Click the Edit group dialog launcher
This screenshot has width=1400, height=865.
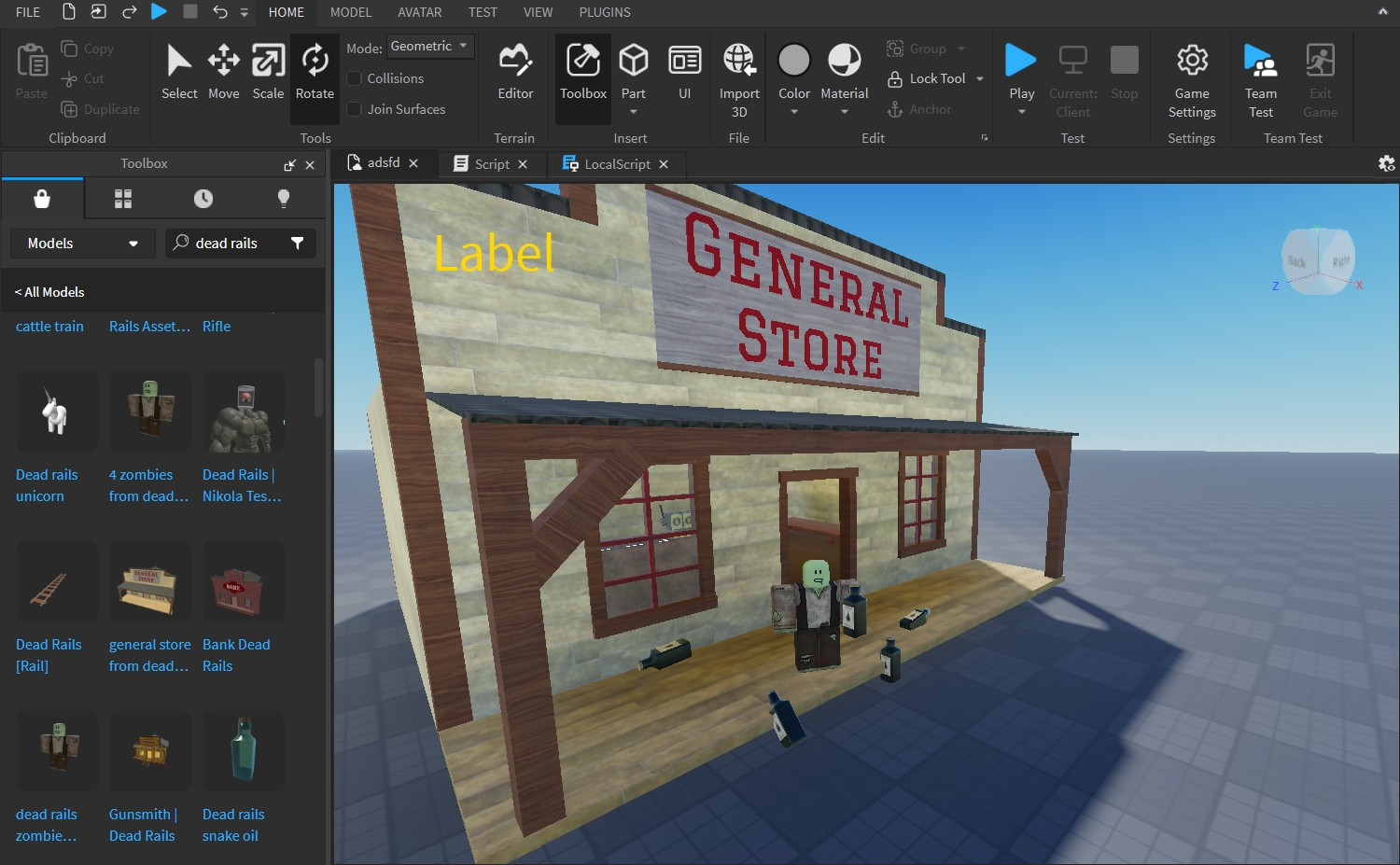click(x=985, y=138)
